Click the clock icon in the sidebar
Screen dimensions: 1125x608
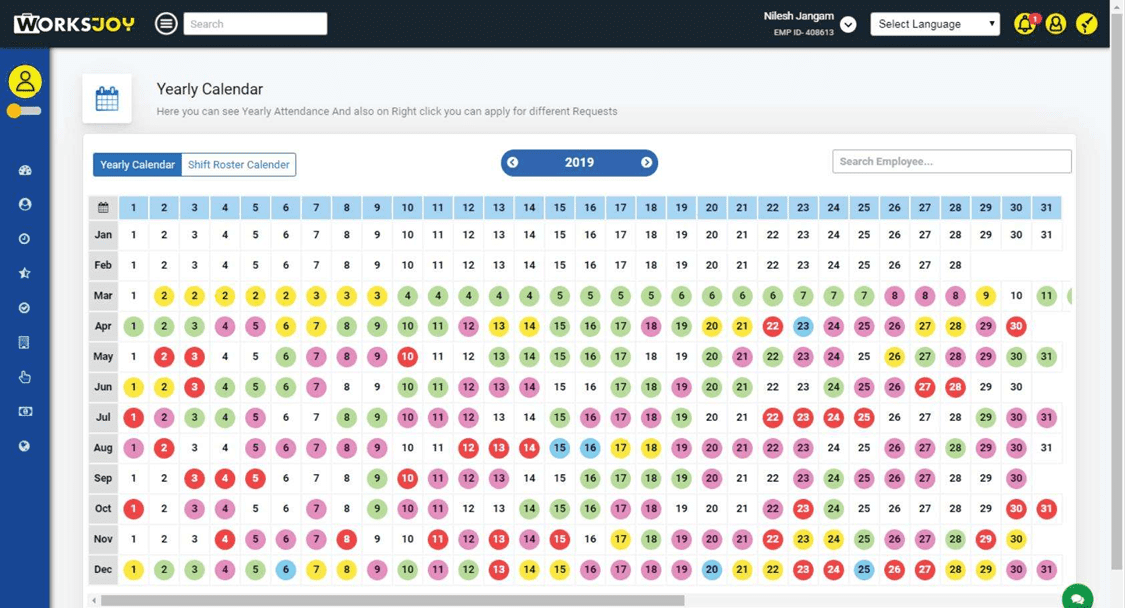pos(25,239)
